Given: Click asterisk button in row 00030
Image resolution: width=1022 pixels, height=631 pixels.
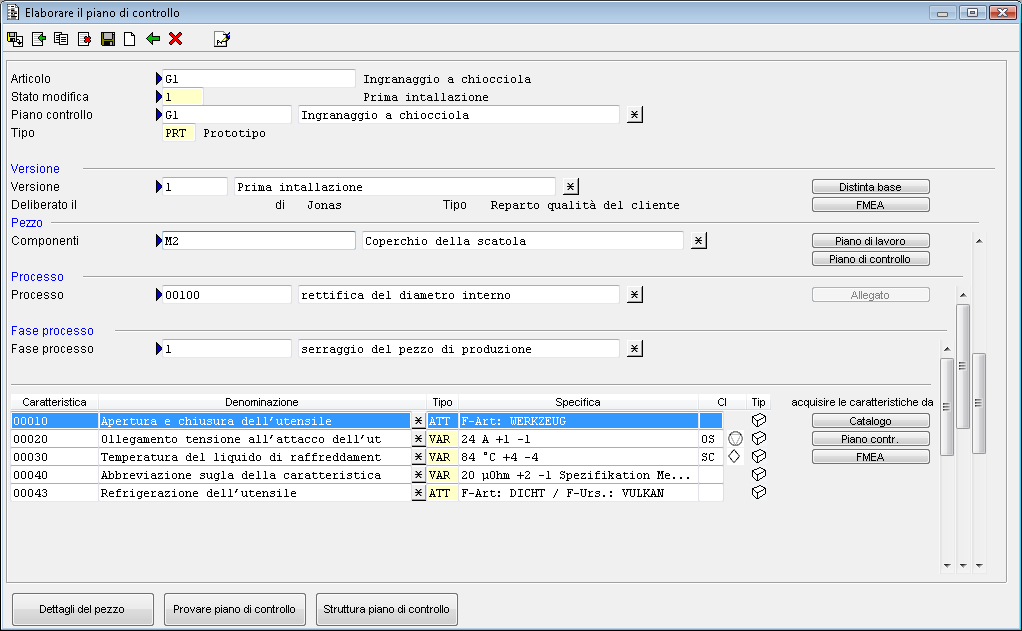Looking at the screenshot, I should (x=418, y=457).
